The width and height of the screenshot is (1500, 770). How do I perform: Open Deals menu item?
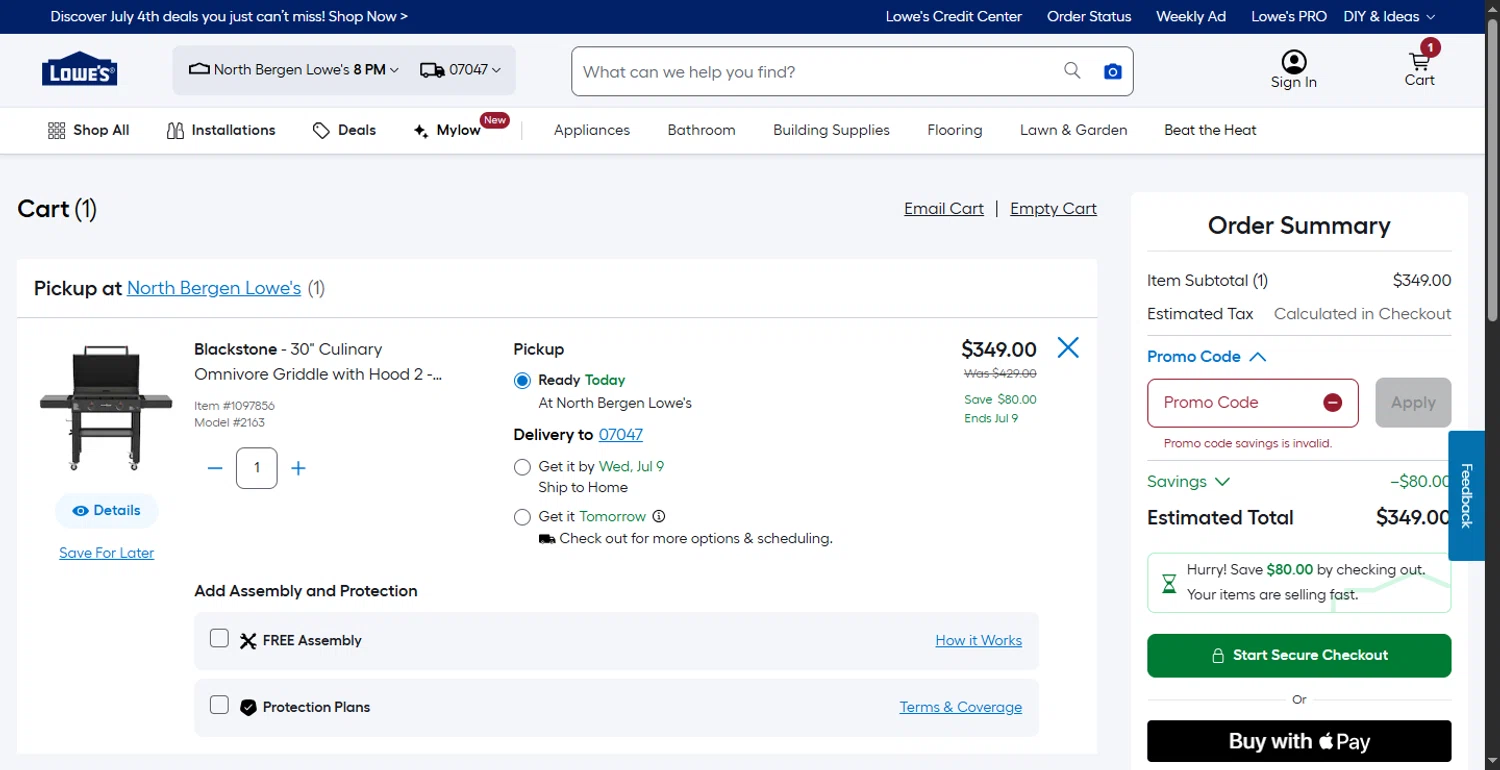click(344, 130)
